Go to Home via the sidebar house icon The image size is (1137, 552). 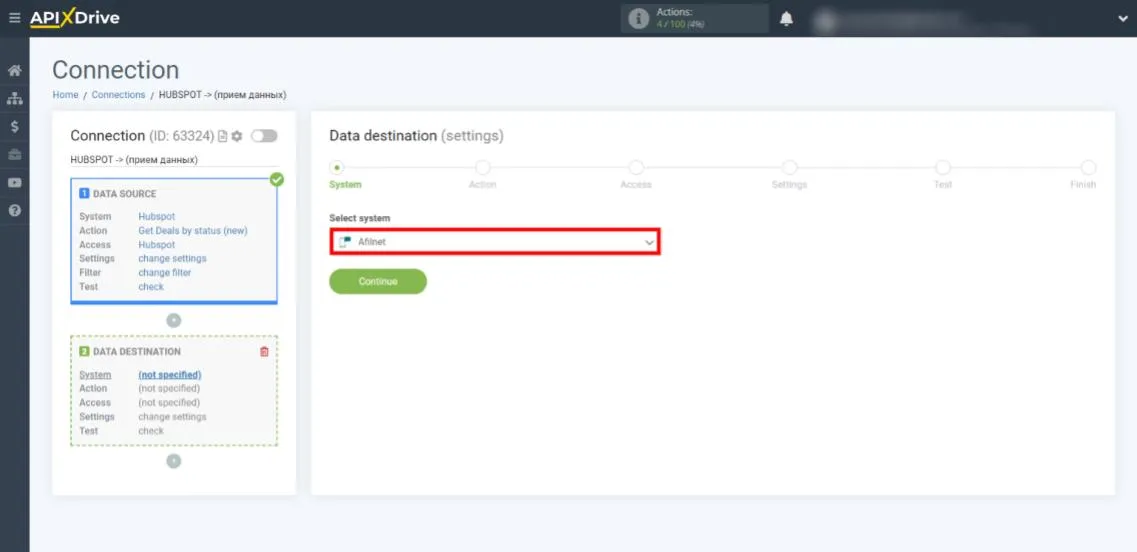(14, 71)
